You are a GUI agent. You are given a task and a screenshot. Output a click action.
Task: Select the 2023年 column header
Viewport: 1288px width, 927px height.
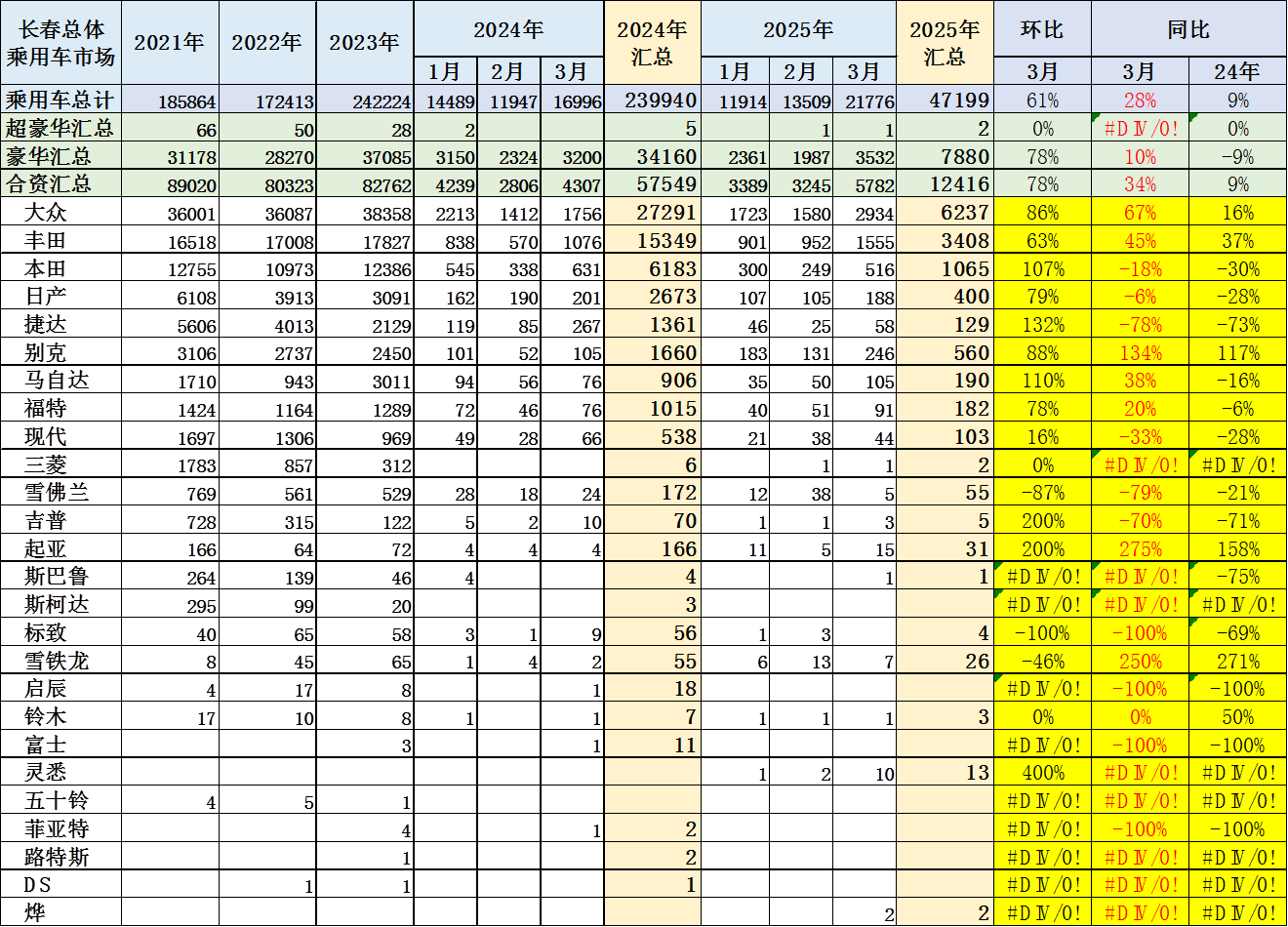tap(364, 43)
